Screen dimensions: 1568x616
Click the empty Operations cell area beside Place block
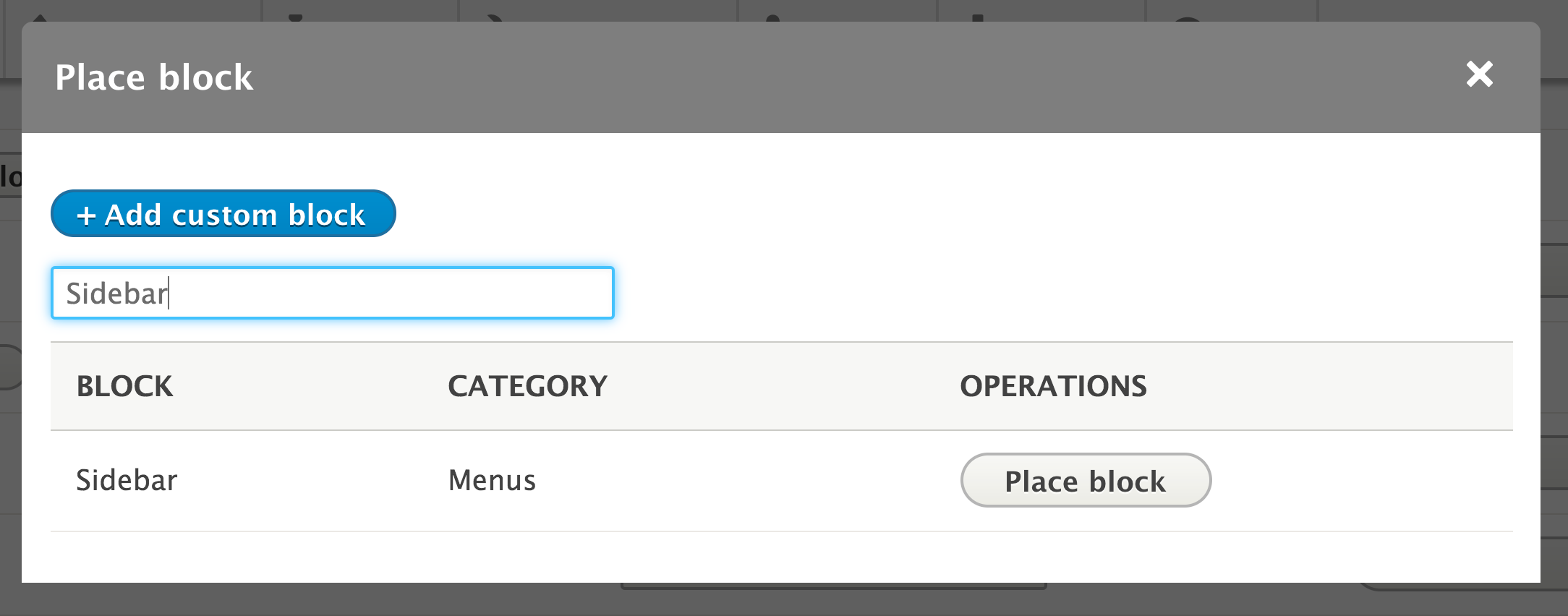tap(1360, 481)
